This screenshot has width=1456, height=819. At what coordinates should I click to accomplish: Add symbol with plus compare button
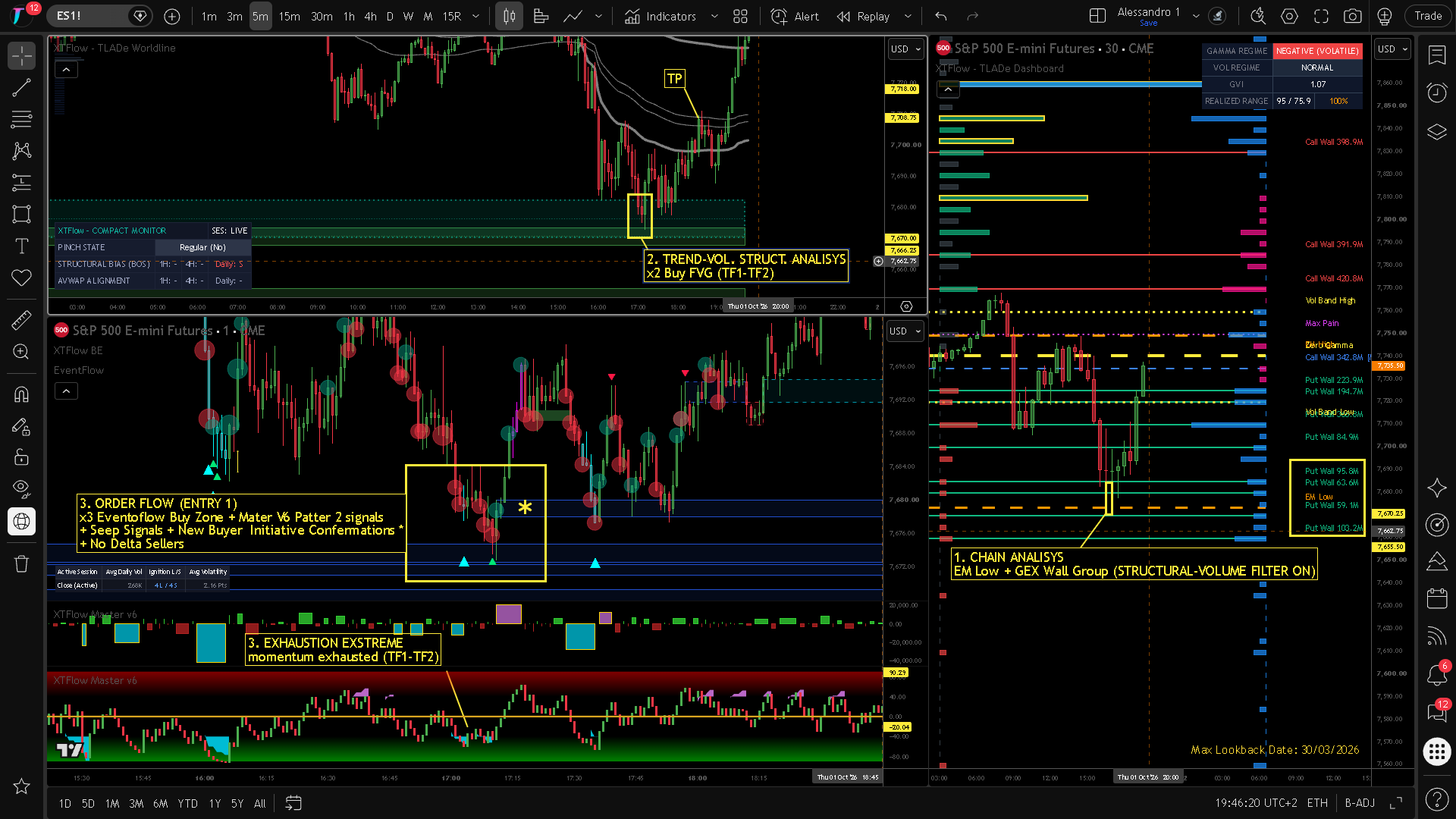pos(172,16)
